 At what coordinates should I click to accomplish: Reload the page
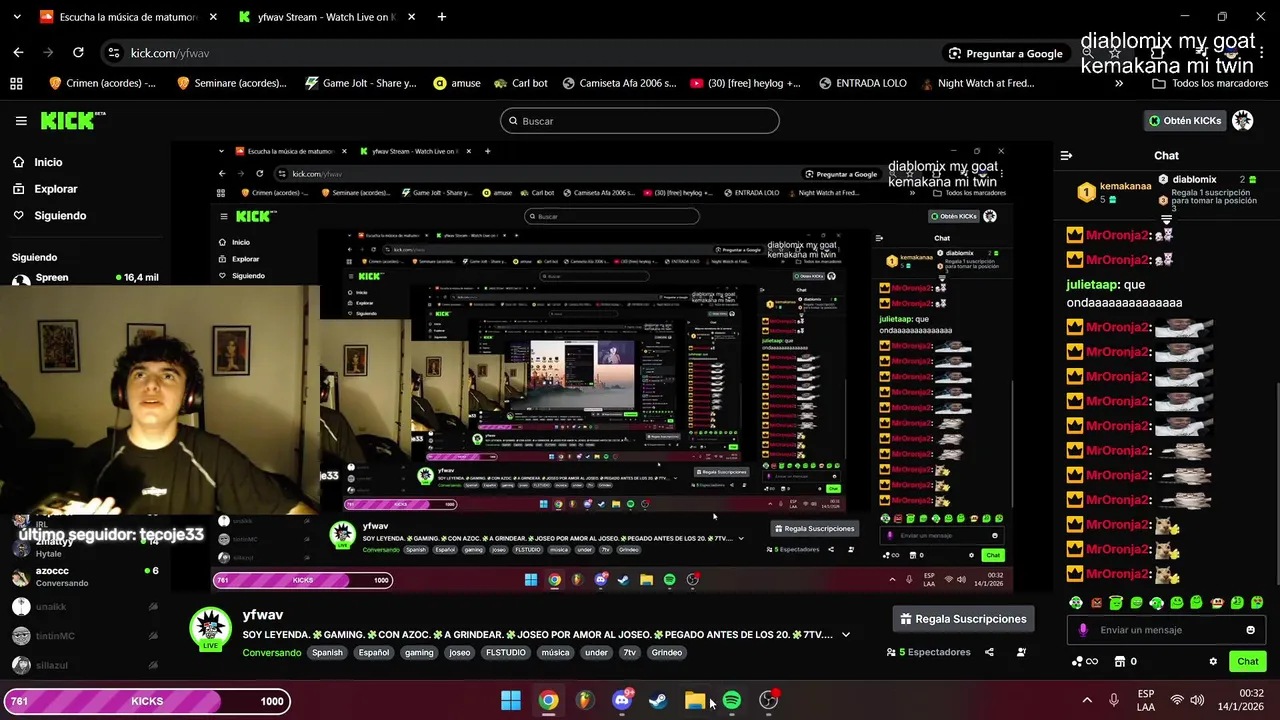[78, 53]
